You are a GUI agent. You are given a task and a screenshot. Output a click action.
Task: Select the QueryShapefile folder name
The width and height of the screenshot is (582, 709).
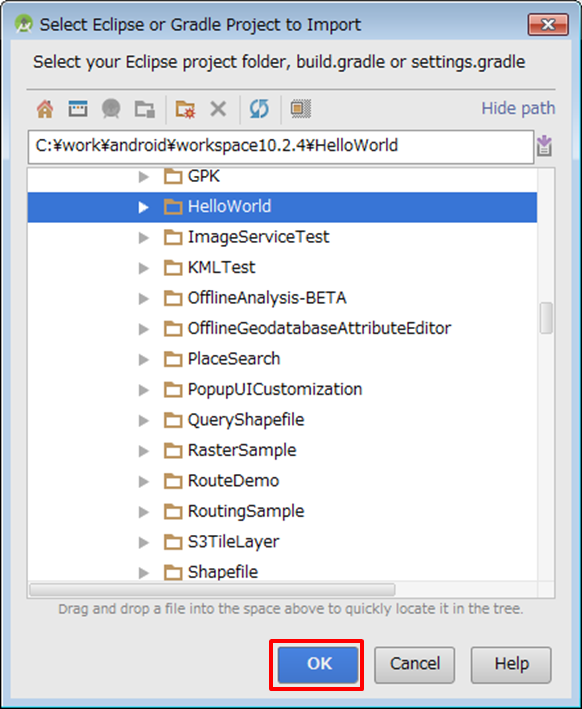[246, 420]
